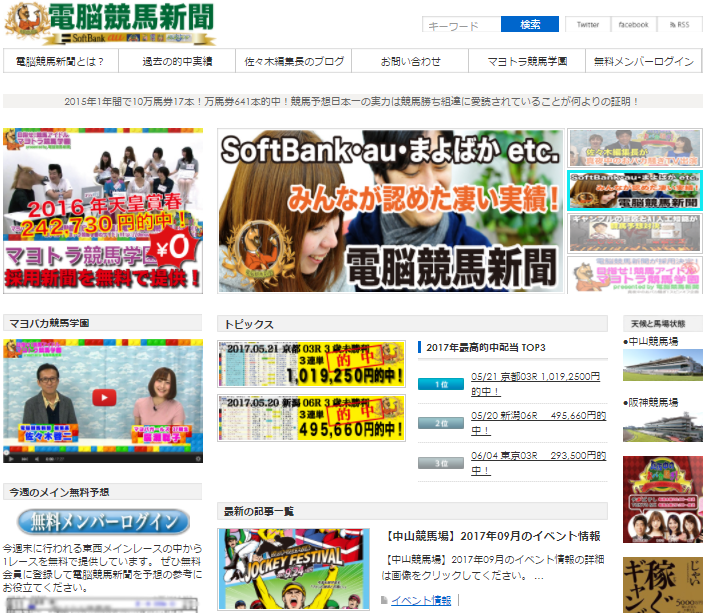Click the 2位 rank badge
713x613 pixels.
point(441,423)
